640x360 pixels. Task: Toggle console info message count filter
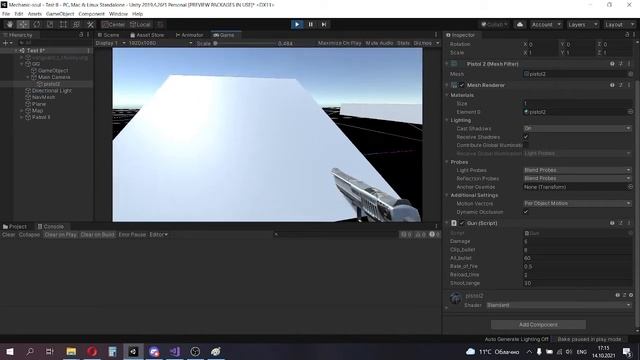(406, 234)
